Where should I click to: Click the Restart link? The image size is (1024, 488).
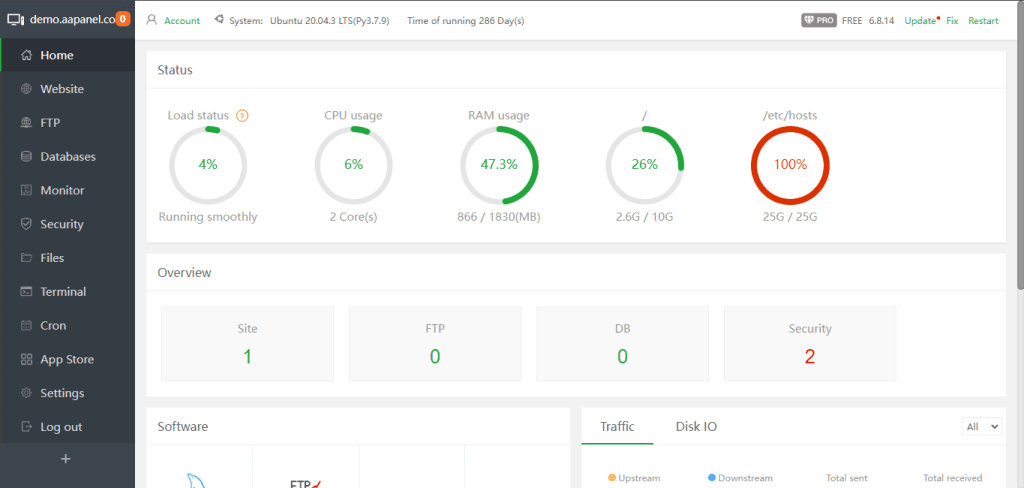click(x=984, y=20)
